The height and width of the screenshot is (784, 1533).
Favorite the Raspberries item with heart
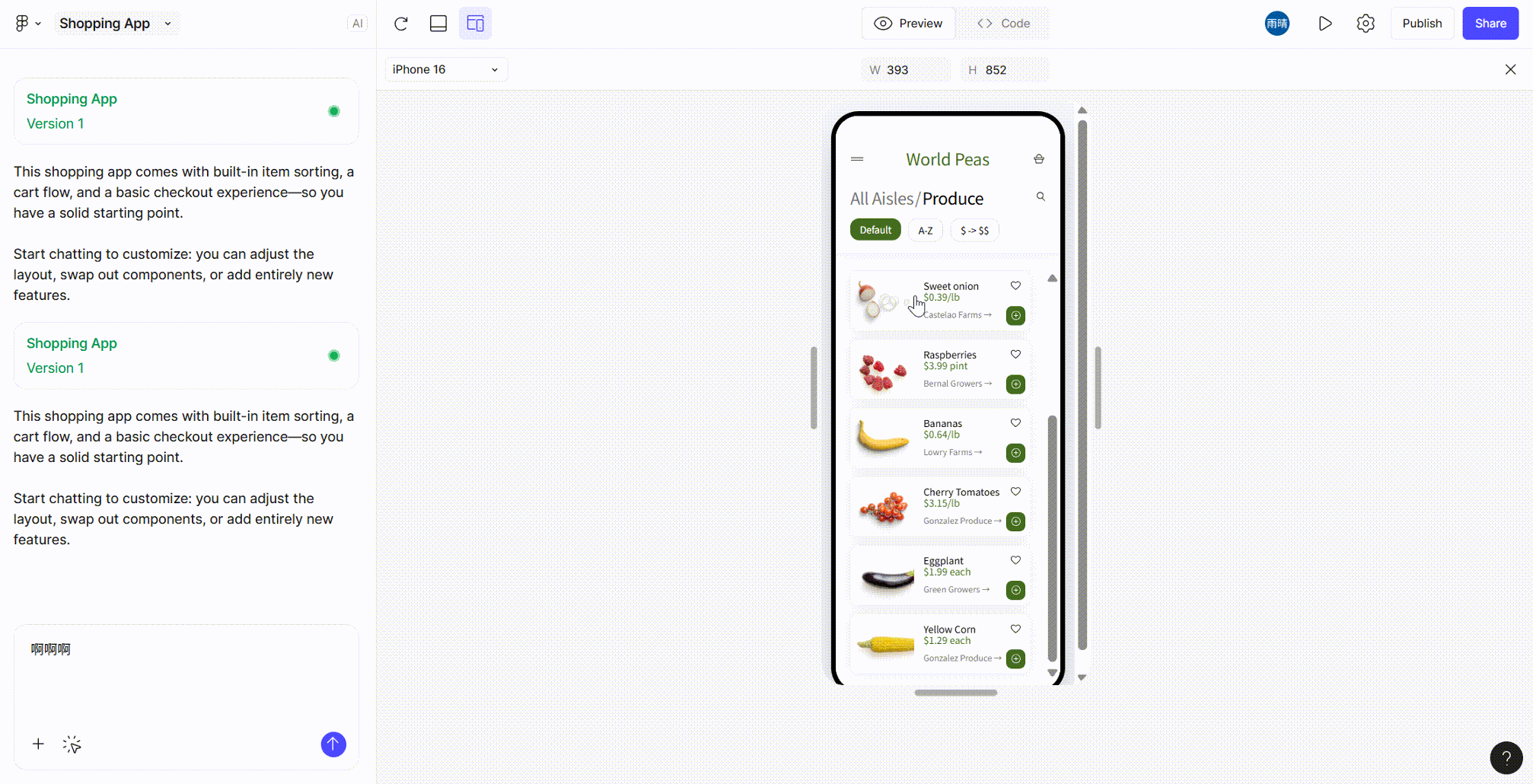tap(1015, 354)
